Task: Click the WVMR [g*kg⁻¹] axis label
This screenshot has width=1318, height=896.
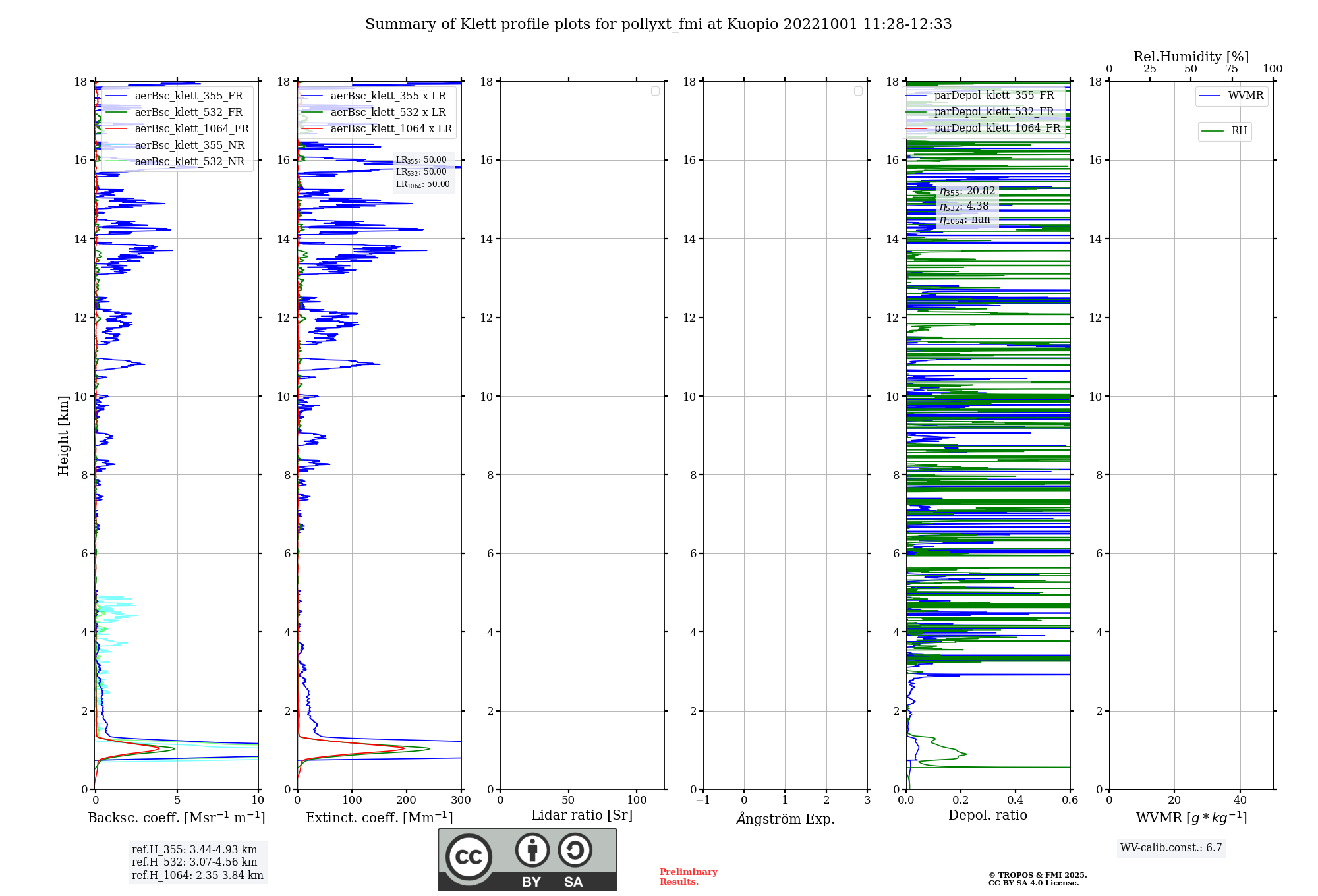Action: pos(1191,818)
